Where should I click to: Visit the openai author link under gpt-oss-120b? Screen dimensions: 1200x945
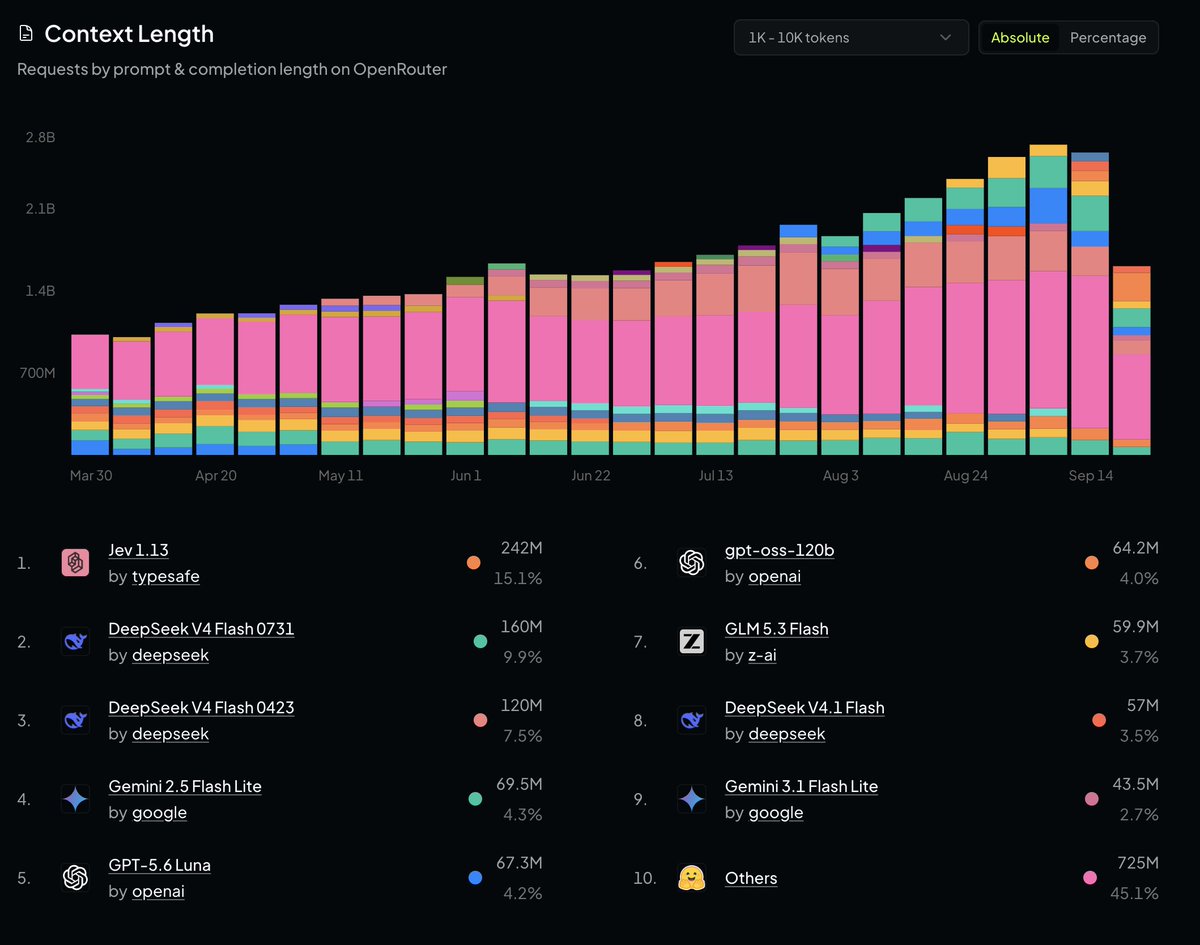click(774, 577)
